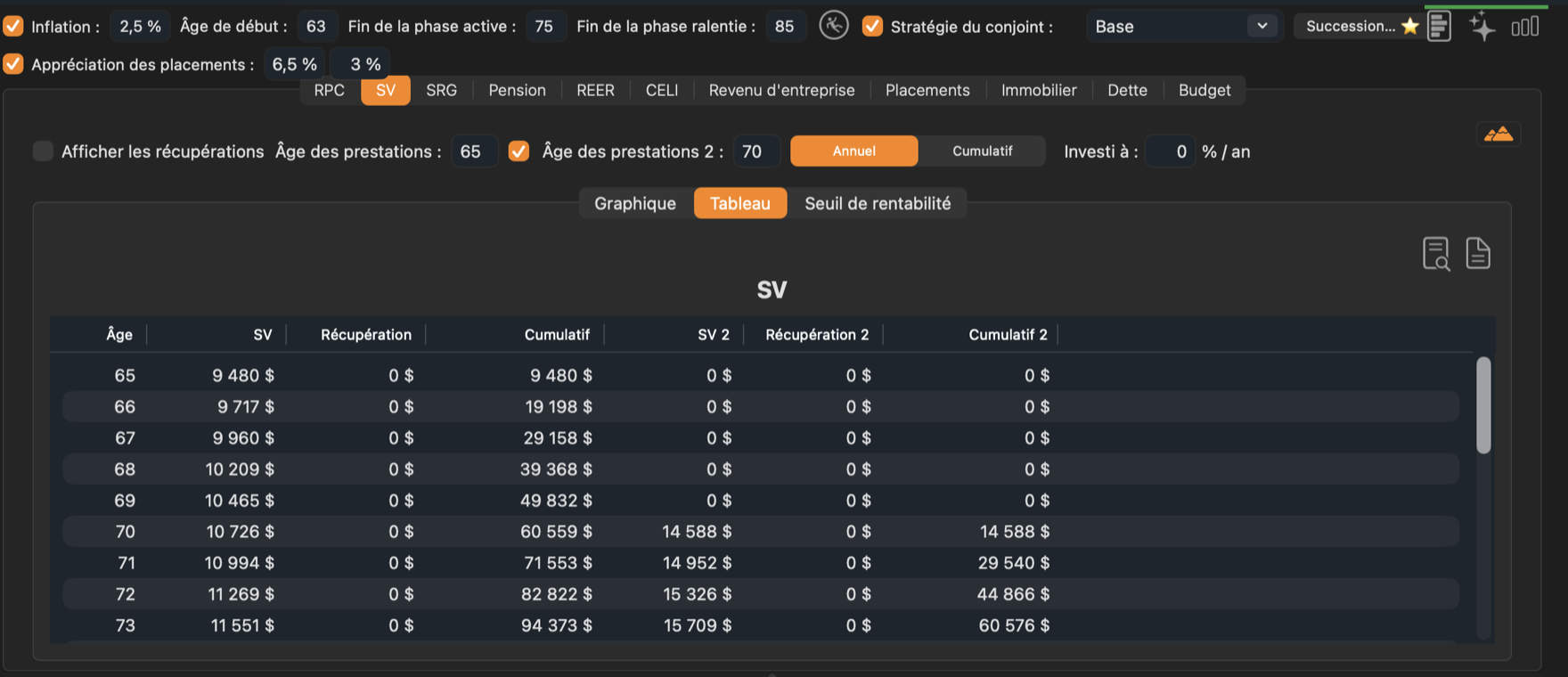The image size is (1568, 677).
Task: Open the Budget tab
Action: [1205, 90]
